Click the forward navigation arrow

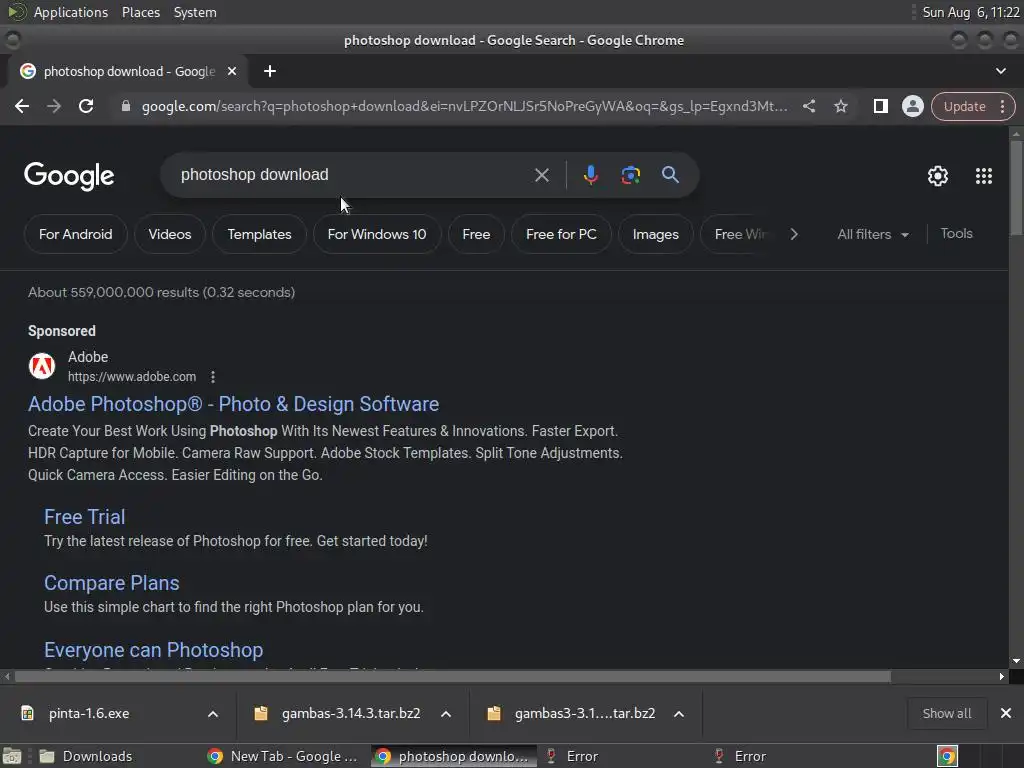point(54,106)
